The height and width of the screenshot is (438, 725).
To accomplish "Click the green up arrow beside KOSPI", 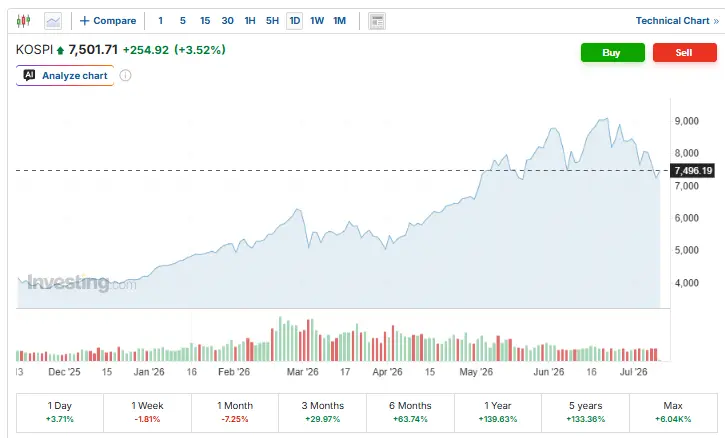I will pos(60,50).
